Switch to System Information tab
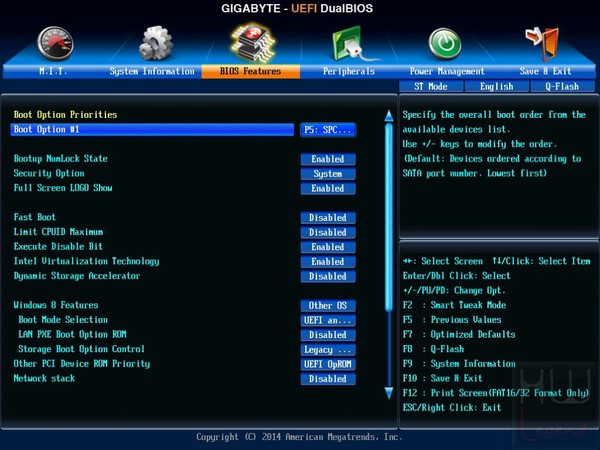 [152, 71]
